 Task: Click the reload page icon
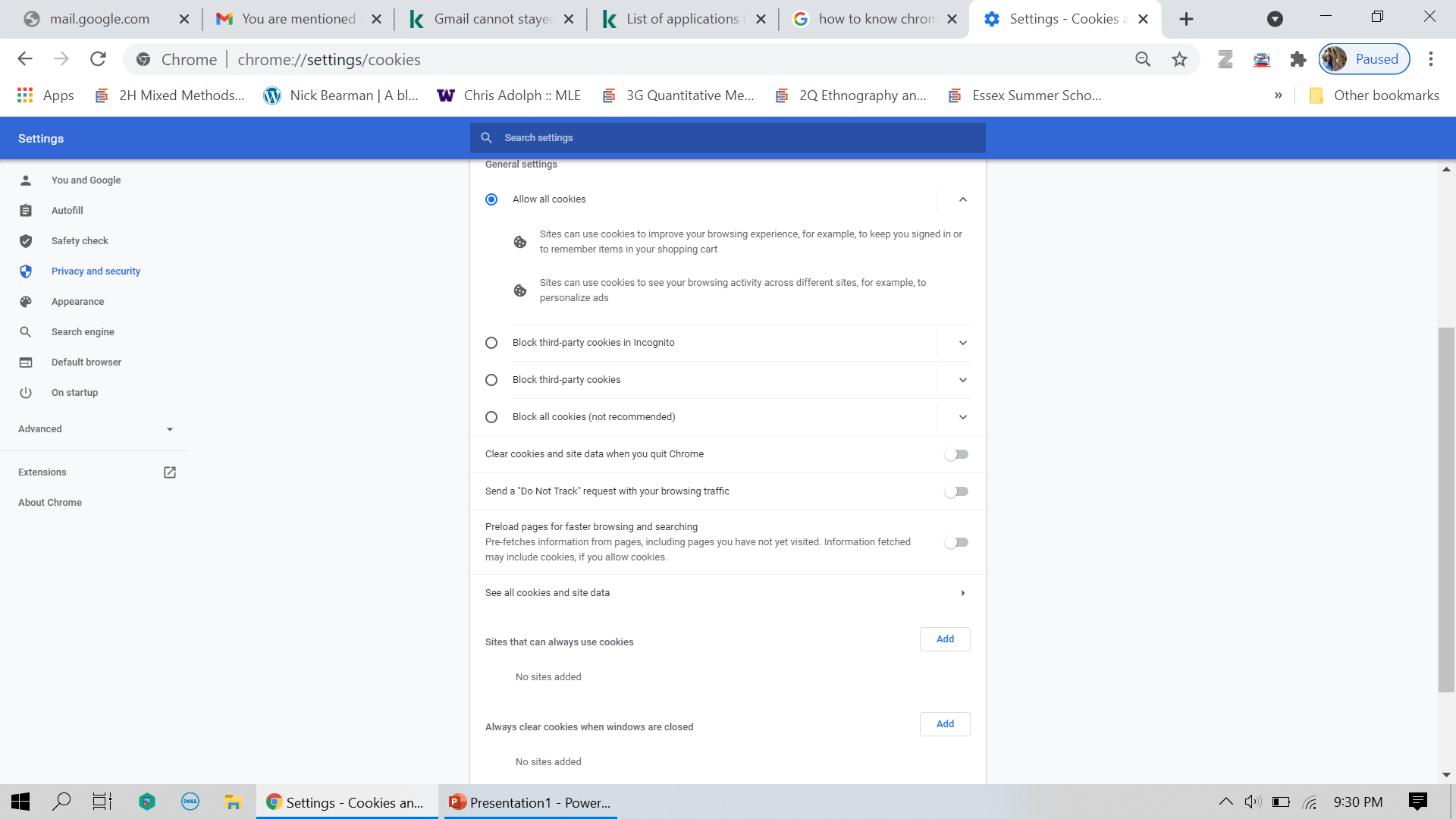click(x=98, y=59)
